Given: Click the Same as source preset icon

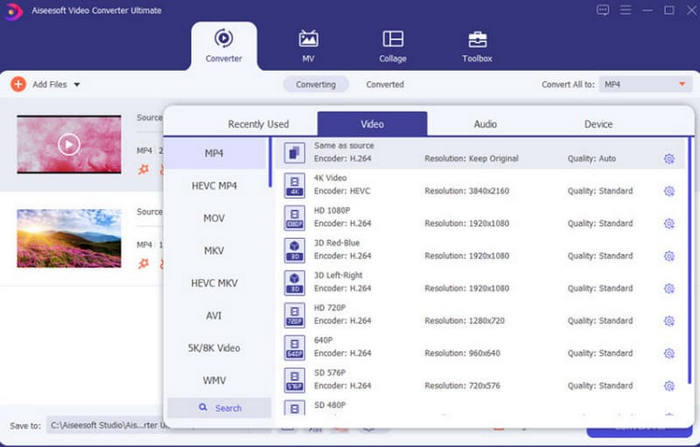Looking at the screenshot, I should pos(295,153).
